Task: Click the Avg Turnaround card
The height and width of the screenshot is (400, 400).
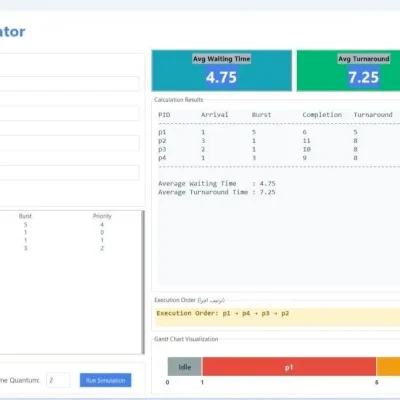Action: point(348,70)
